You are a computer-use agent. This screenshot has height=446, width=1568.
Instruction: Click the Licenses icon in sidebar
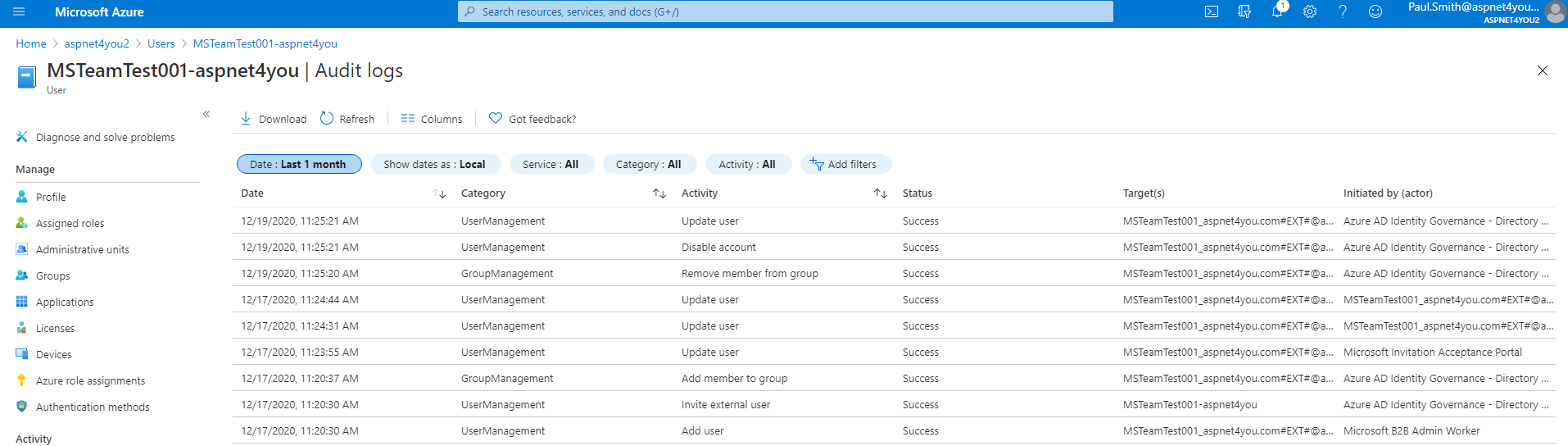pyautogui.click(x=22, y=328)
